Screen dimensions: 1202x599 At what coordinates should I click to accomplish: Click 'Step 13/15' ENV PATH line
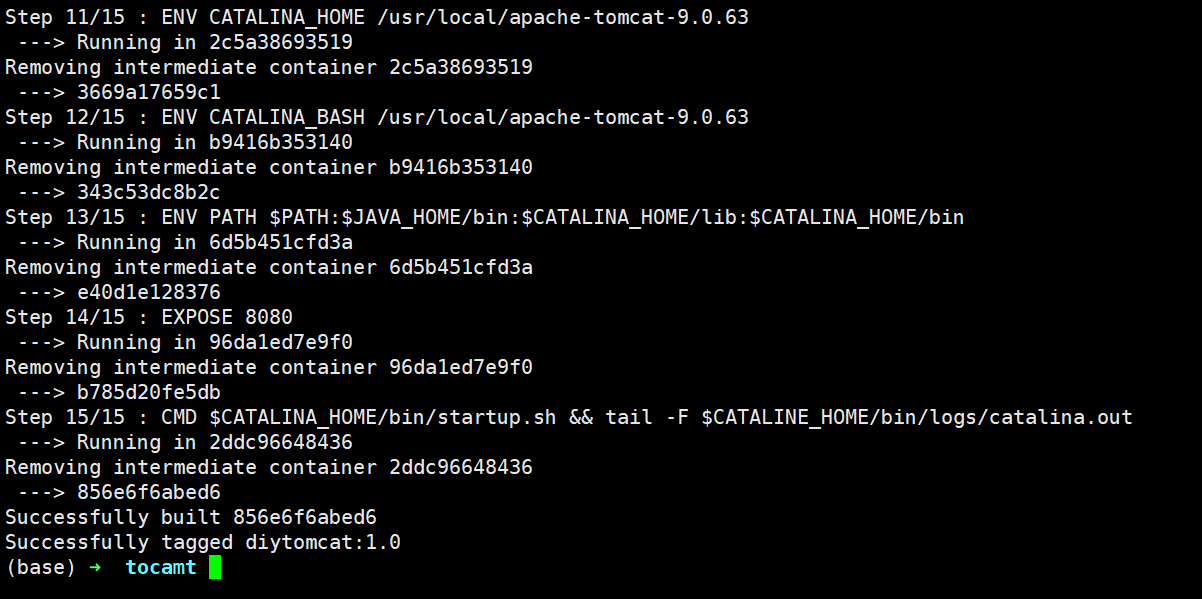tap(484, 217)
